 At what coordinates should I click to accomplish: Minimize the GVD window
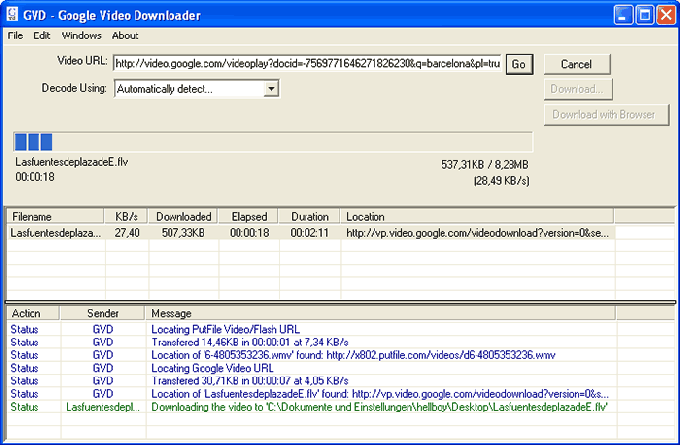(623, 15)
